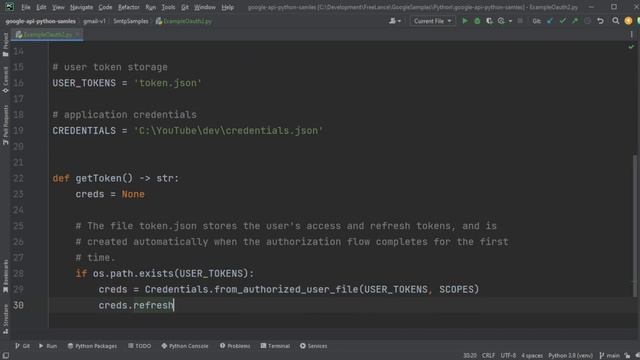Commit changes with the green Git checkmark
The height and width of the screenshot is (360, 640).
click(x=562, y=21)
